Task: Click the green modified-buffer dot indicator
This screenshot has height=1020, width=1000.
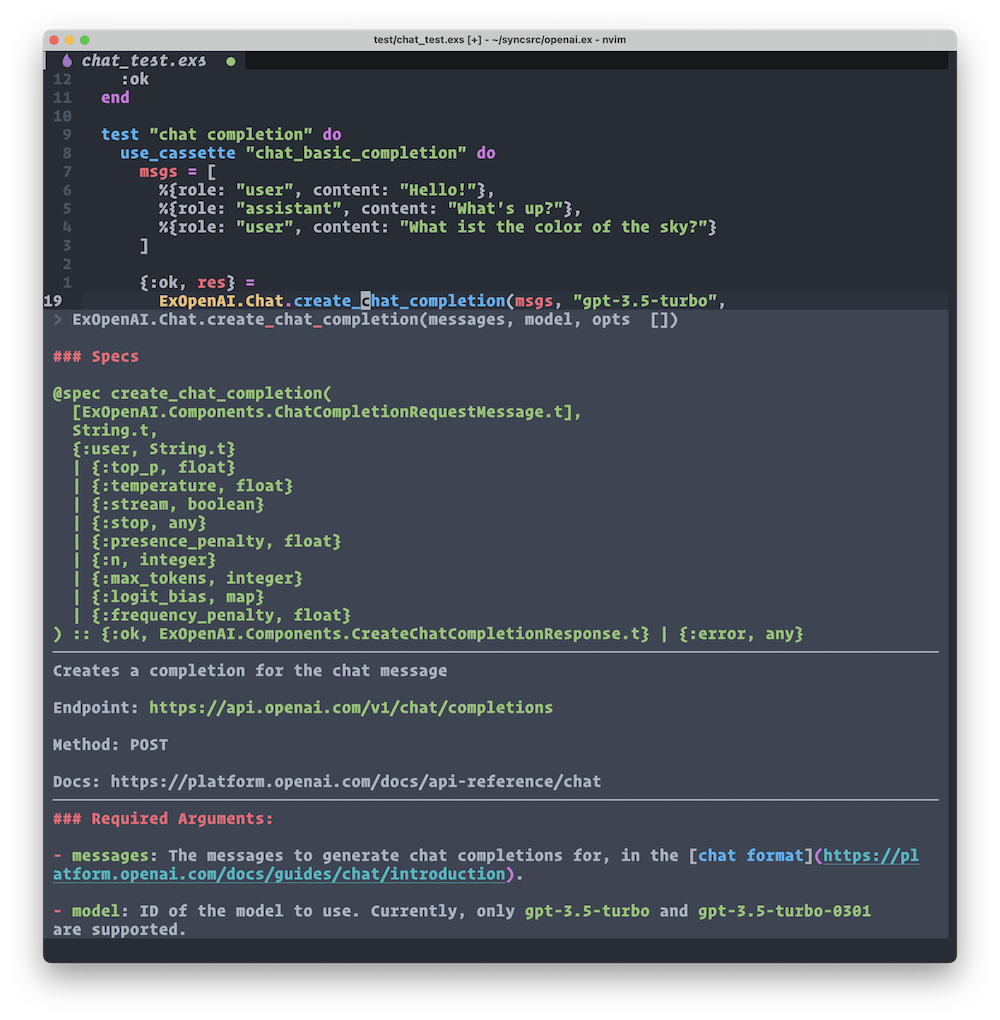Action: tap(230, 61)
